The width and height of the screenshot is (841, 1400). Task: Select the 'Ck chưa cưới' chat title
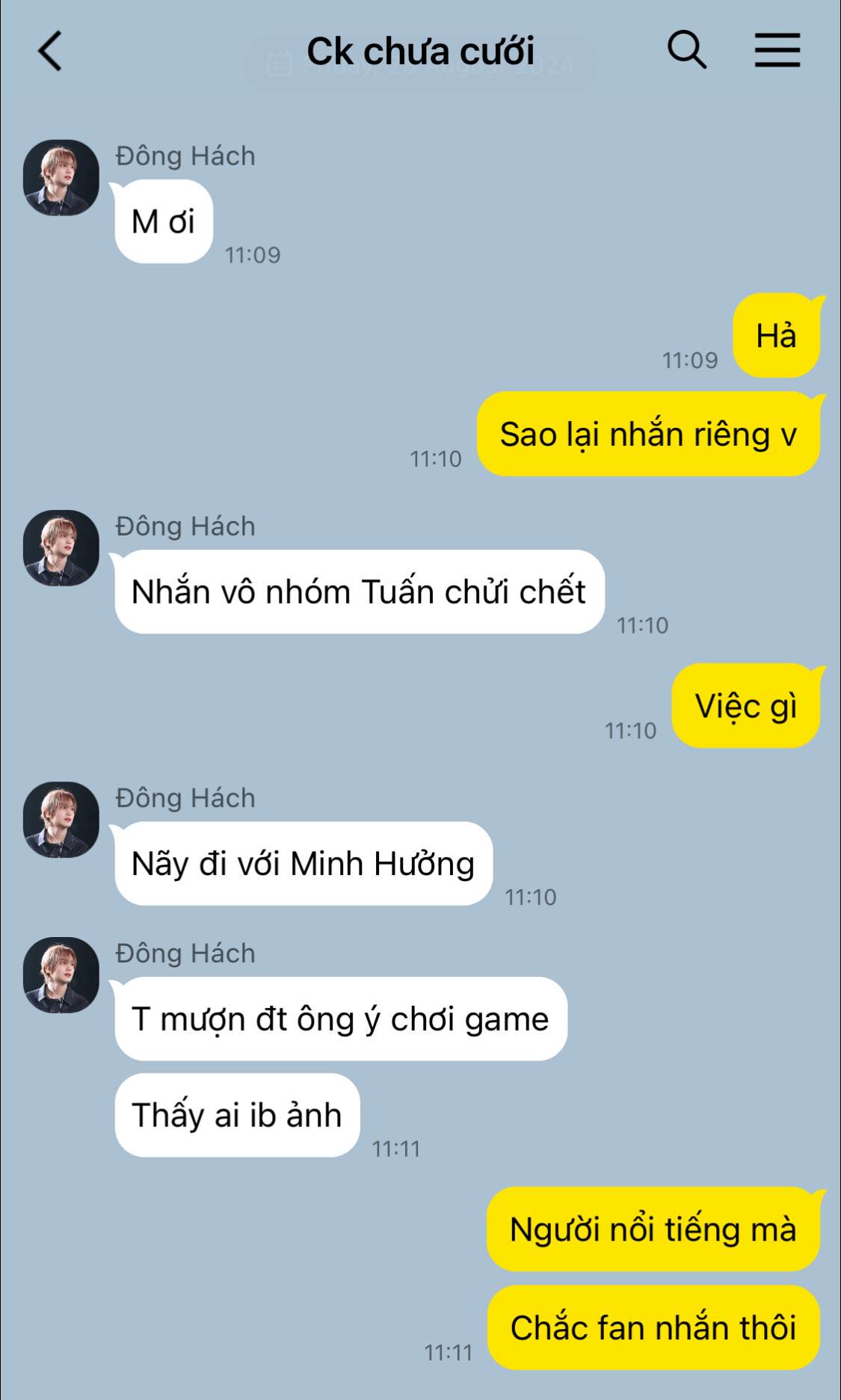click(420, 51)
